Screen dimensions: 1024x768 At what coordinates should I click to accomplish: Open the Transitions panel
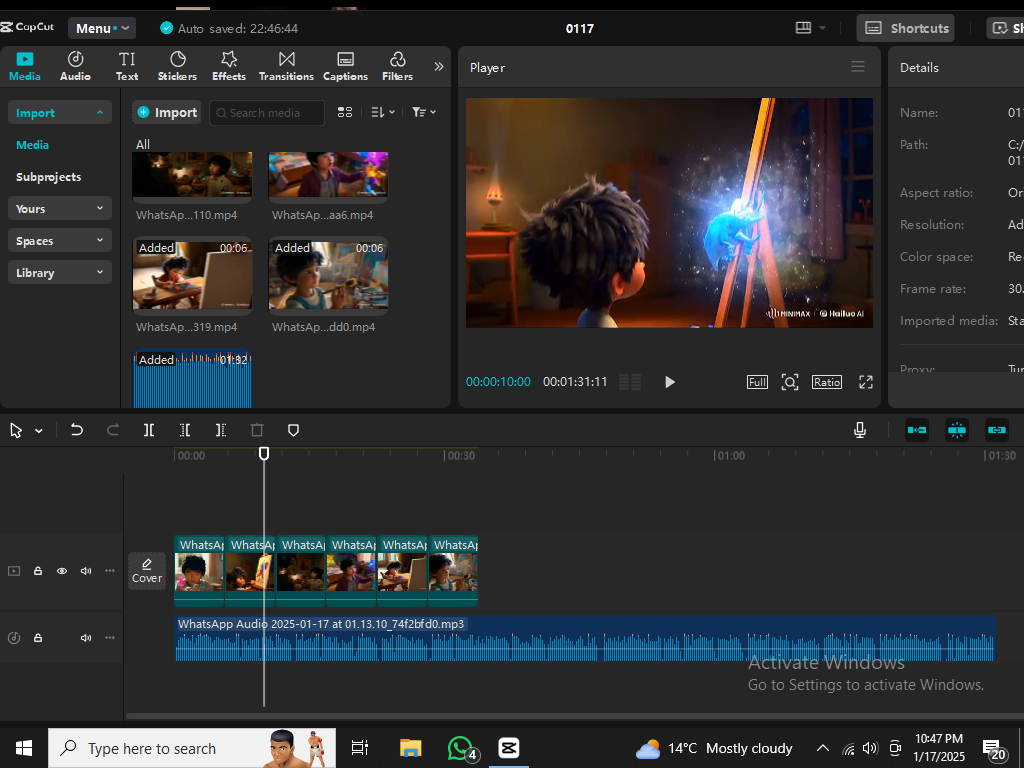[x=286, y=67]
